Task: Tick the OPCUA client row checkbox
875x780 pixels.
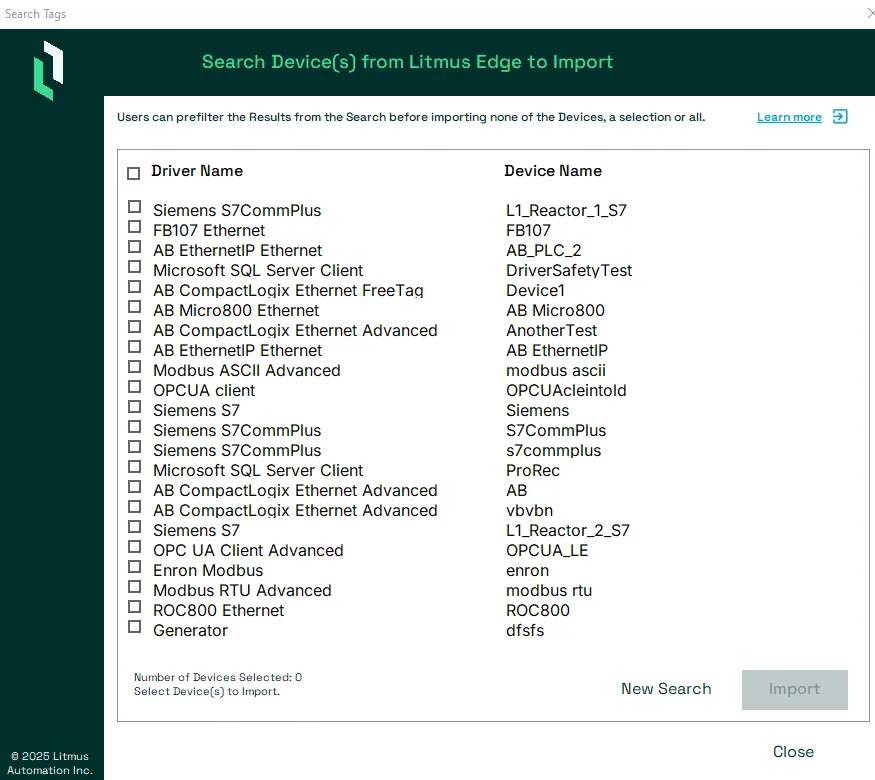Action: (x=134, y=387)
